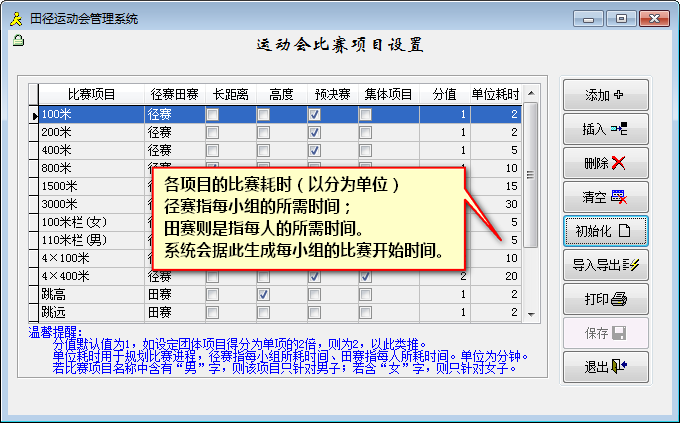Print the list with the 打印 button
The width and height of the screenshot is (680, 423).
(605, 298)
